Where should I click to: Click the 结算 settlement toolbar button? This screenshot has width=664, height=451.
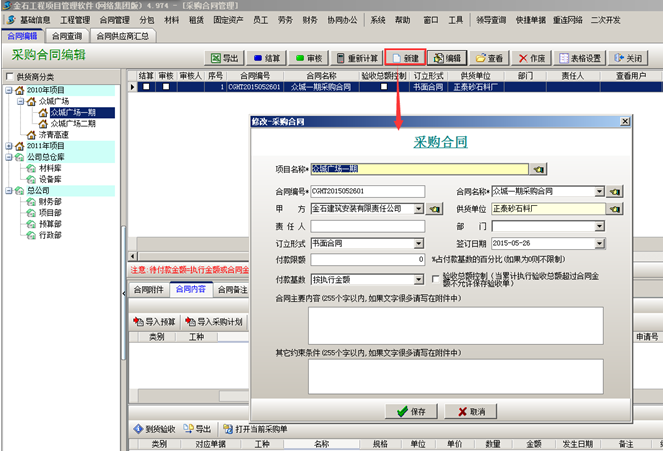(x=266, y=58)
